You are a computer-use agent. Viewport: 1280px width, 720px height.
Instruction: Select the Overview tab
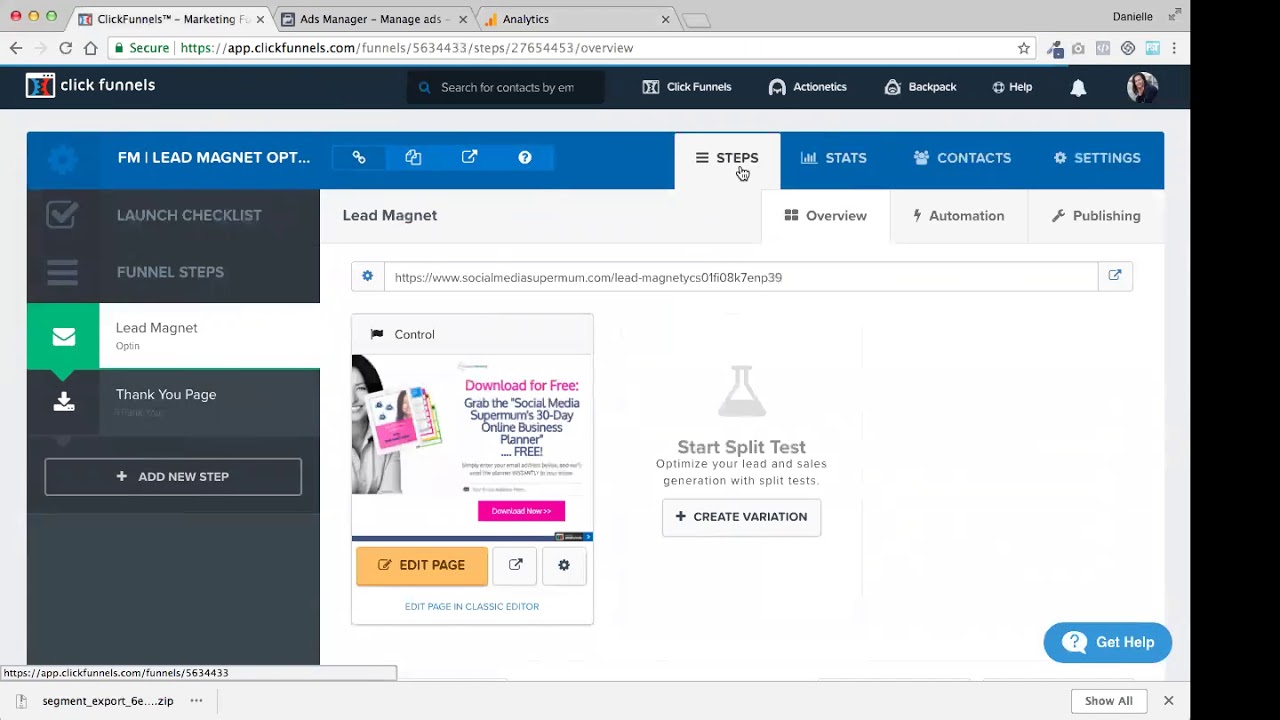pyautogui.click(x=826, y=216)
